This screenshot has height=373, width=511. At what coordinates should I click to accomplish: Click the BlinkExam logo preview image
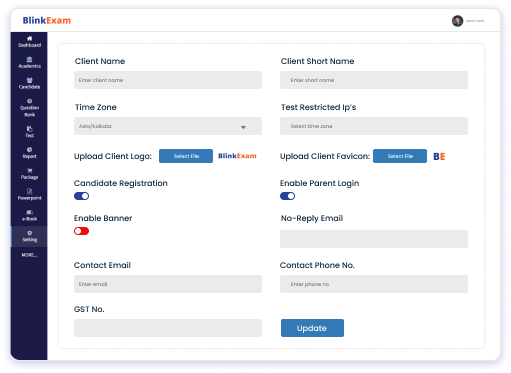[x=237, y=156]
